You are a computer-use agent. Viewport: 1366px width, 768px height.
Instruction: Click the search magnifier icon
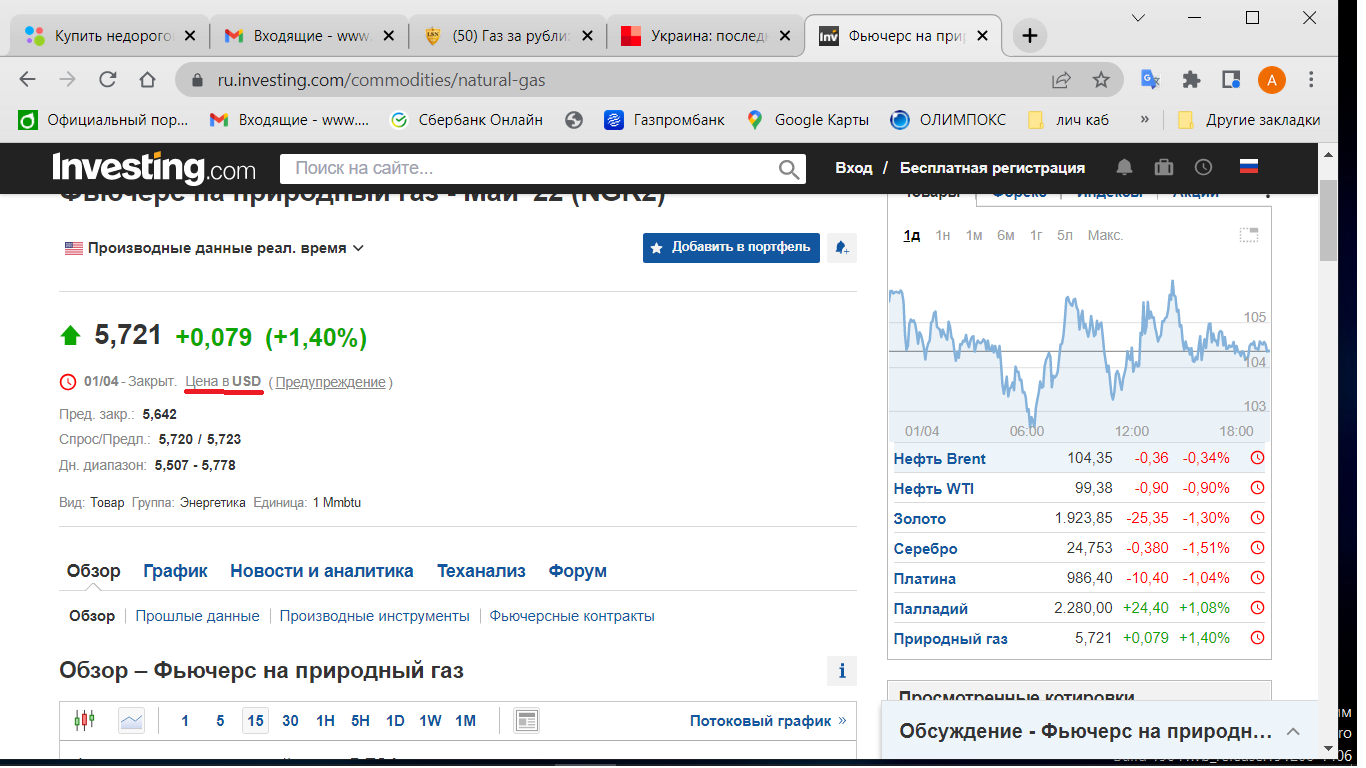[x=789, y=168]
